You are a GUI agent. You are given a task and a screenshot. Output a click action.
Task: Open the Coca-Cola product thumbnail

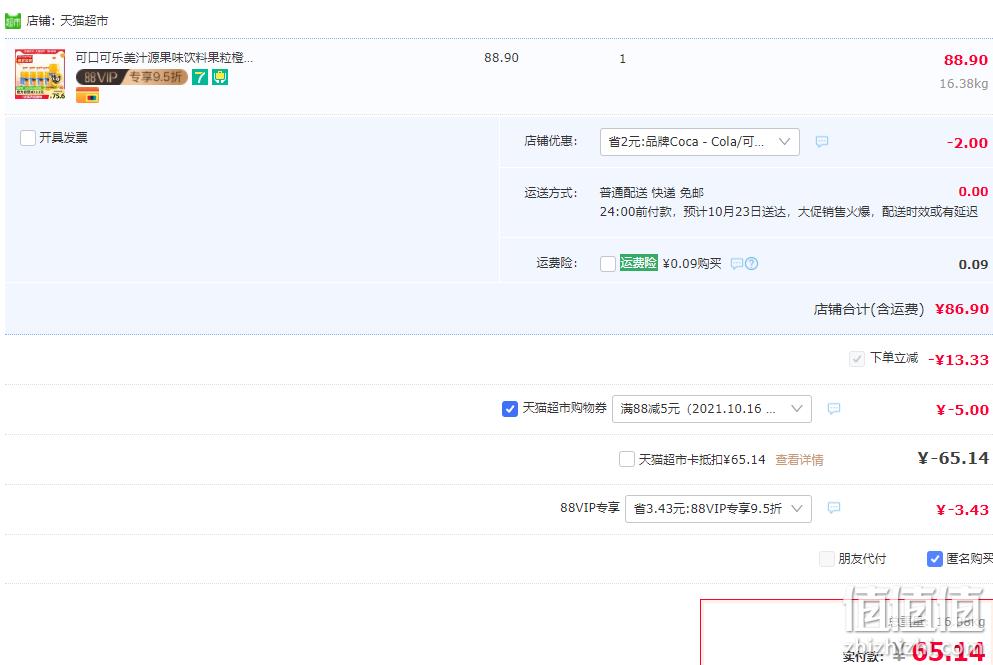[x=40, y=73]
